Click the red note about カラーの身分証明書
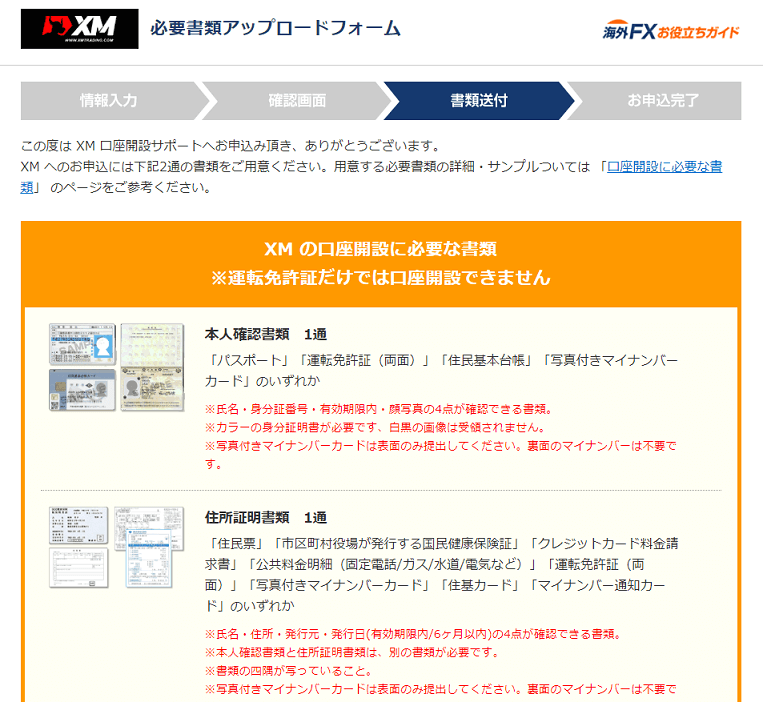The image size is (763, 702). 375,428
